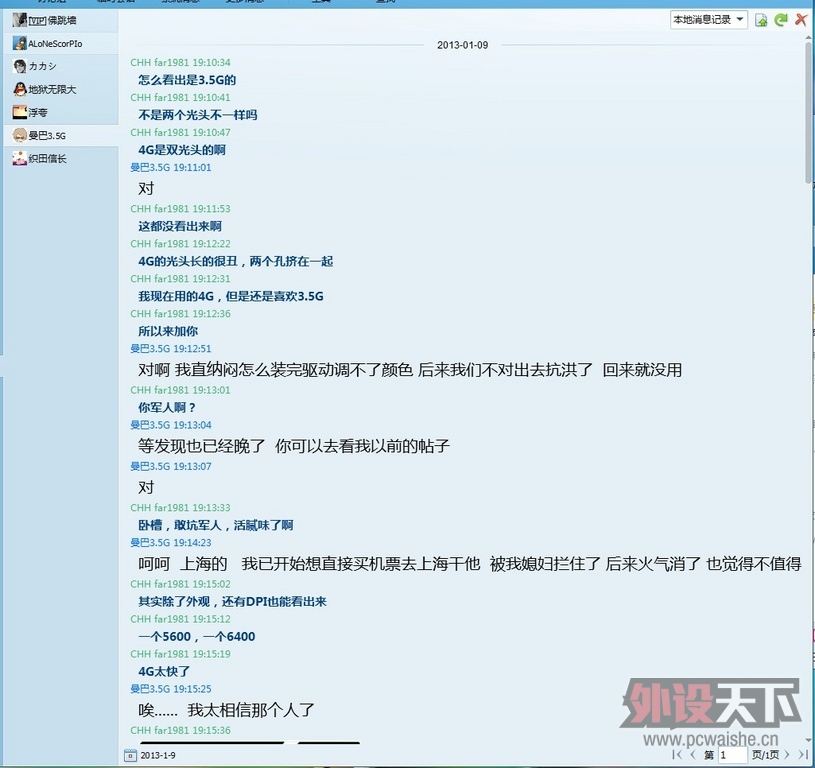The image size is (815, 768).
Task: Click the message 我现在用的4G，但是还是喜欢3.5G
Action: point(231,296)
